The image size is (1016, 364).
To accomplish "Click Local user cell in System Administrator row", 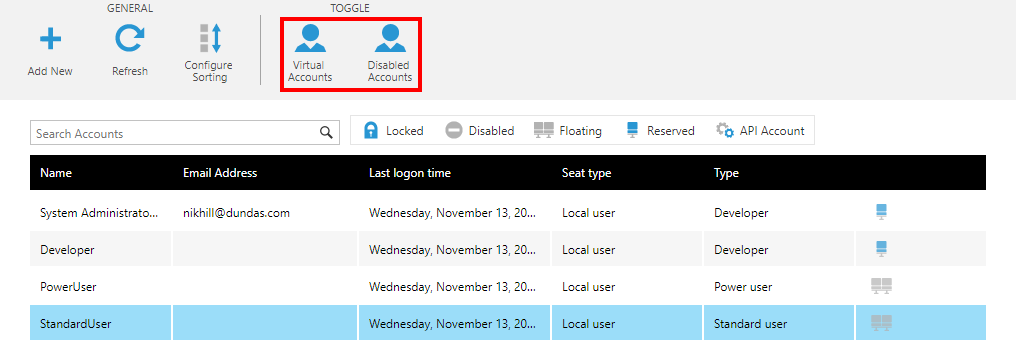I will click(x=627, y=212).
